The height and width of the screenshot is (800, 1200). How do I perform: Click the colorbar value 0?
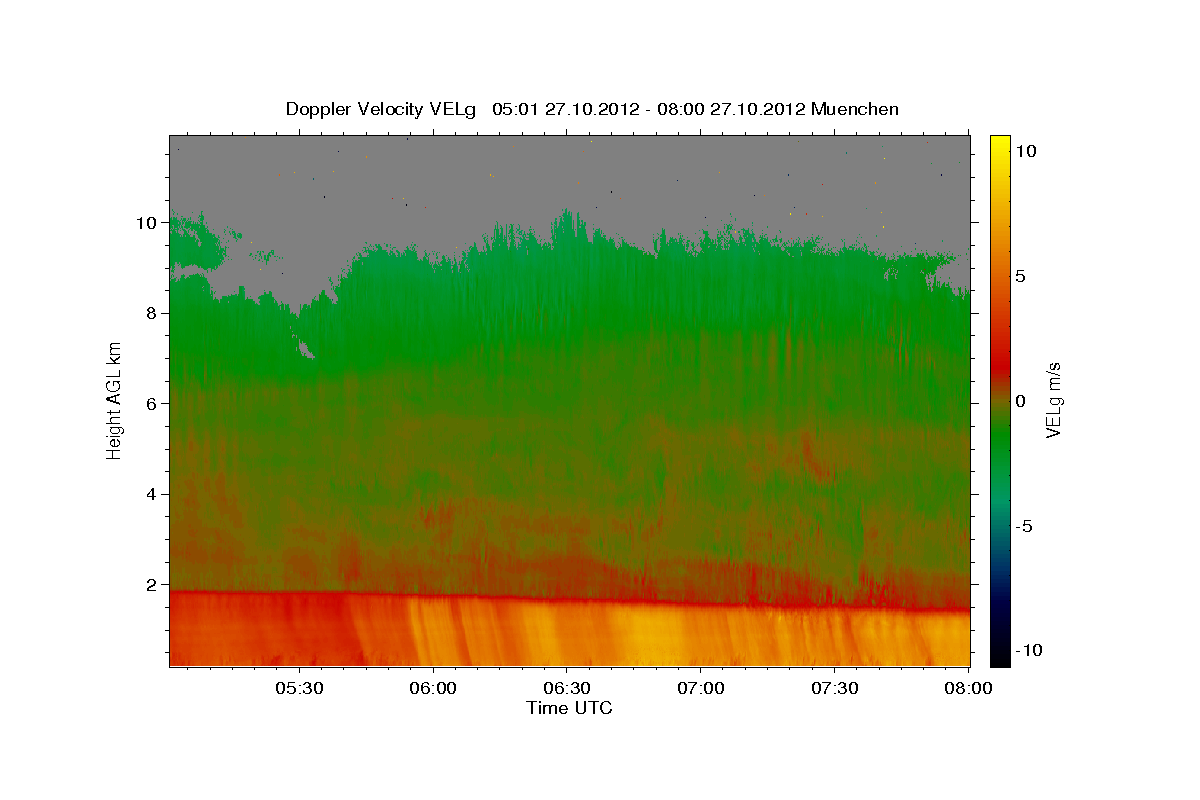point(1020,401)
